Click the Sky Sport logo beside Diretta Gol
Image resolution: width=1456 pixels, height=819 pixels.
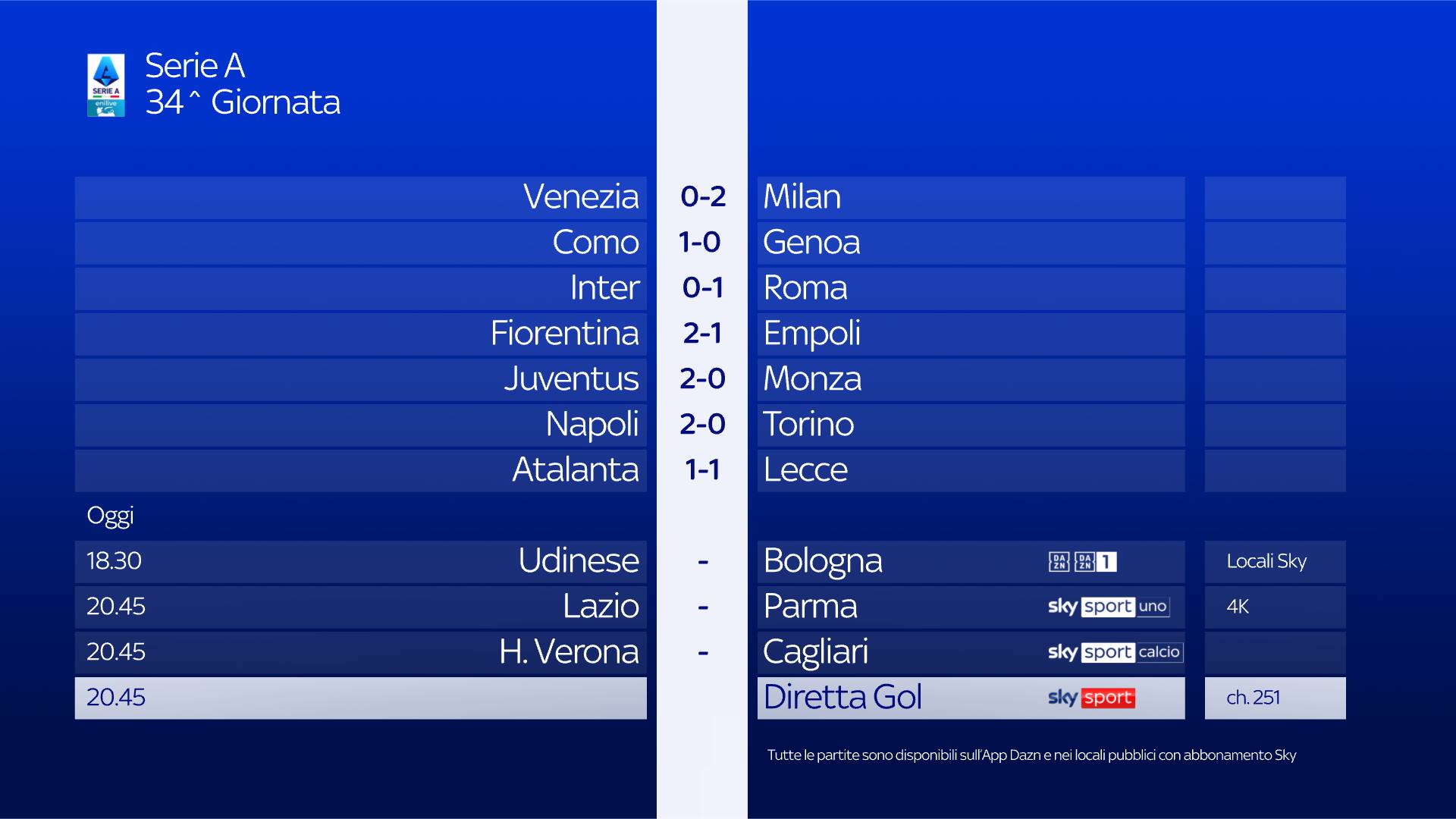click(x=1090, y=698)
